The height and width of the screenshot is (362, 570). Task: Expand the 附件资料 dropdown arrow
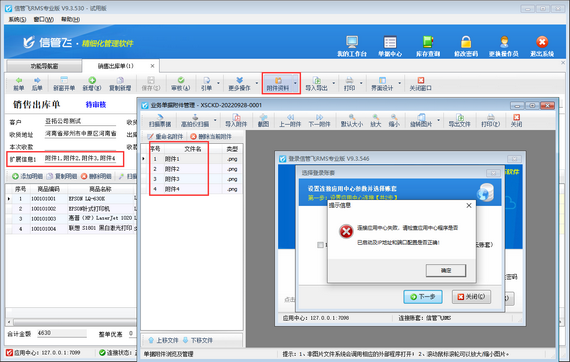click(x=295, y=83)
